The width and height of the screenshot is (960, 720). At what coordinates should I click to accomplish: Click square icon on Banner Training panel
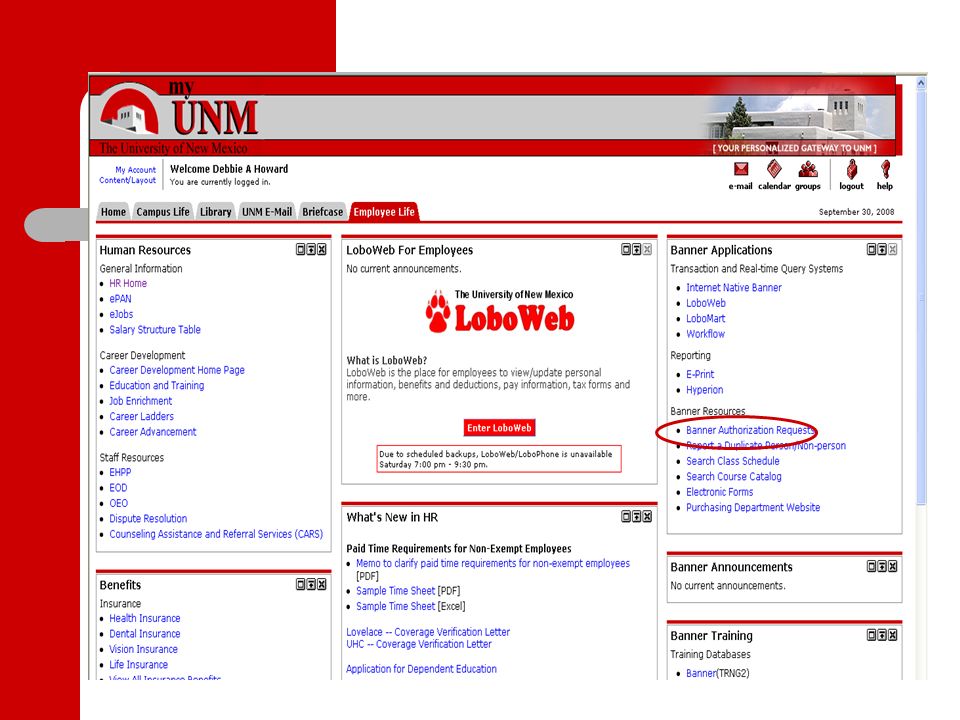click(872, 635)
